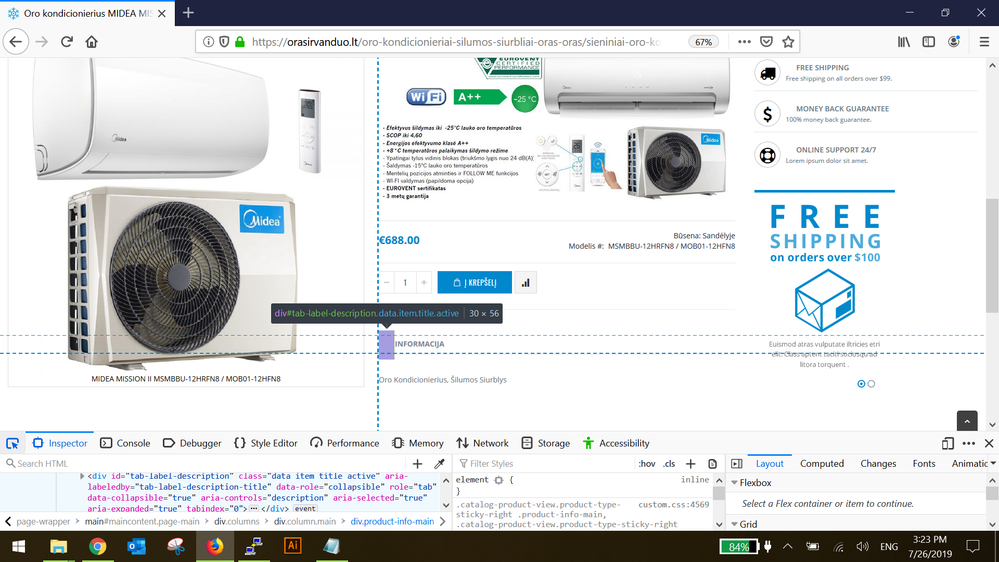The image size is (999, 562).
Task: Show sidebars icon in toolbar
Action: tap(929, 42)
